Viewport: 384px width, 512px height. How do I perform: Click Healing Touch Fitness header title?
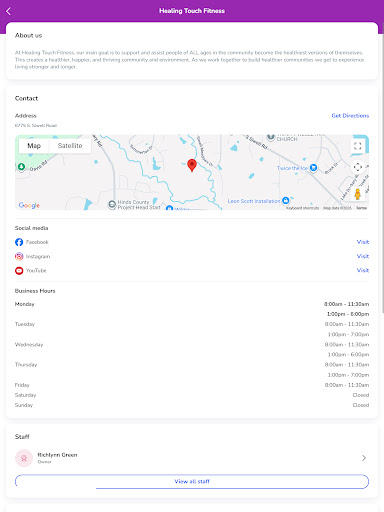click(x=192, y=11)
